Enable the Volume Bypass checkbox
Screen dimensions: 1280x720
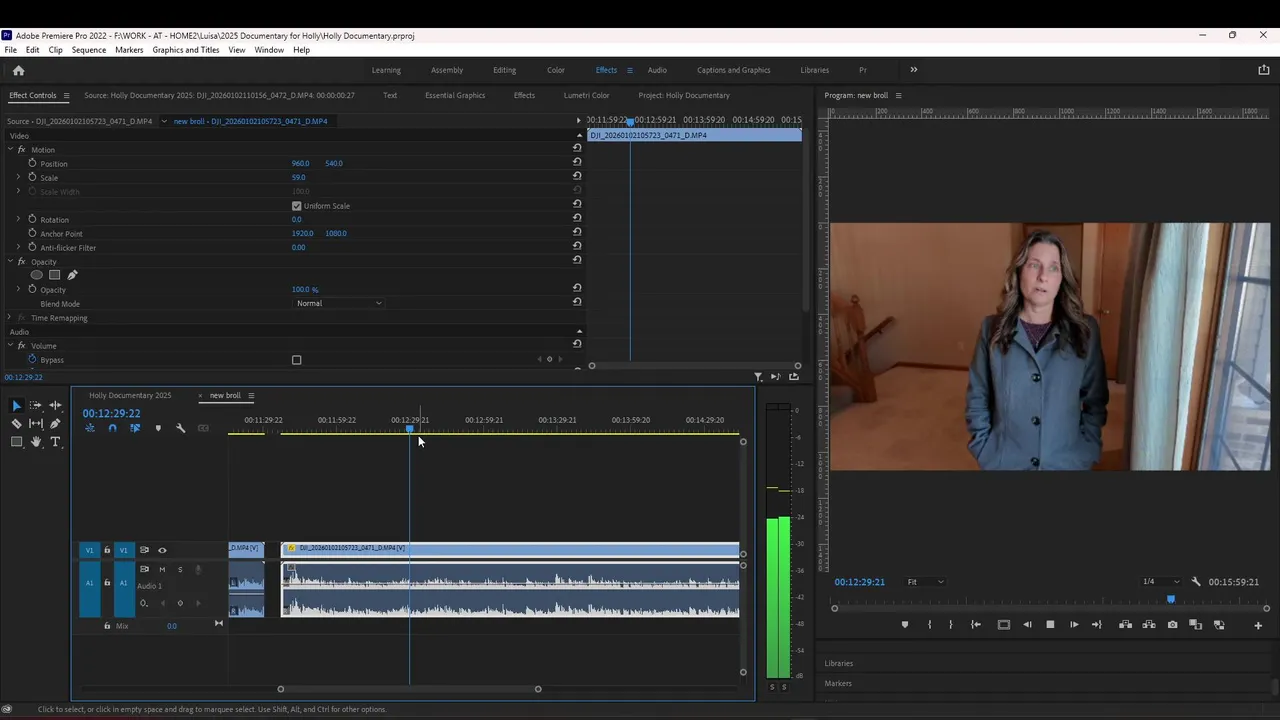click(296, 360)
